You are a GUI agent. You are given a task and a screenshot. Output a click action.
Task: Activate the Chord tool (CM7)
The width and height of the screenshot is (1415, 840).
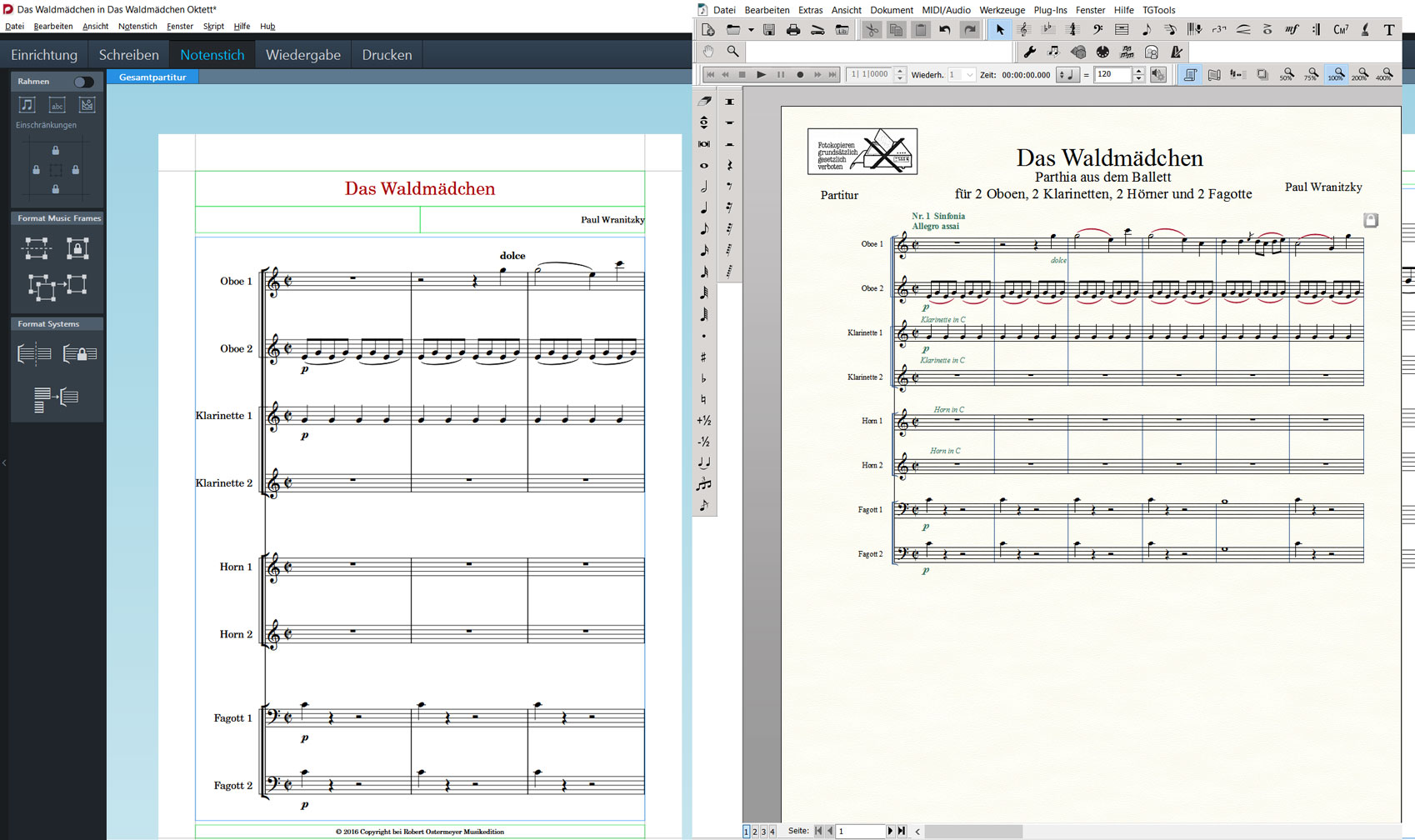coord(1340,30)
